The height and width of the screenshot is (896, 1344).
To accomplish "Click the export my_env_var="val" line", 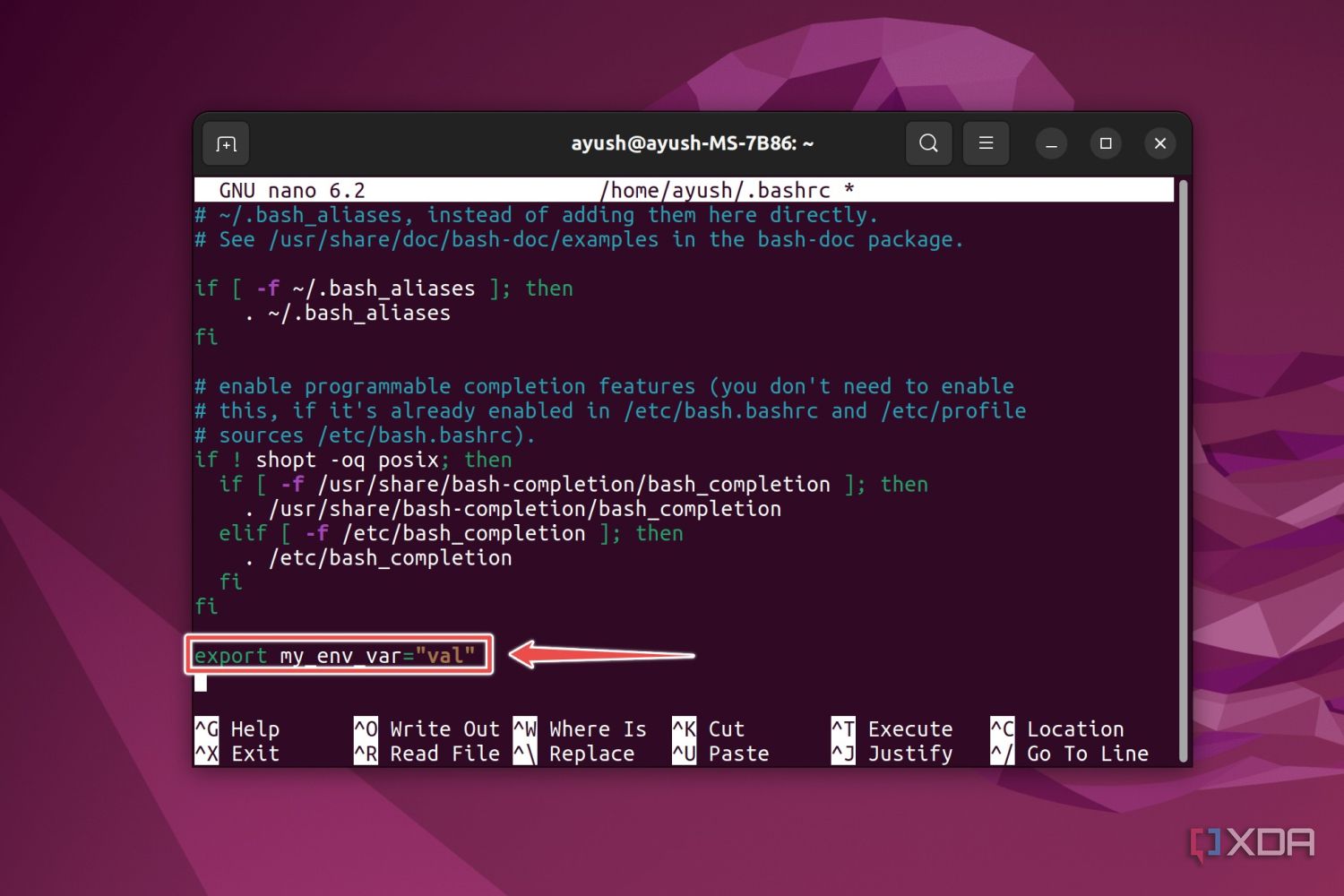I will (x=335, y=656).
